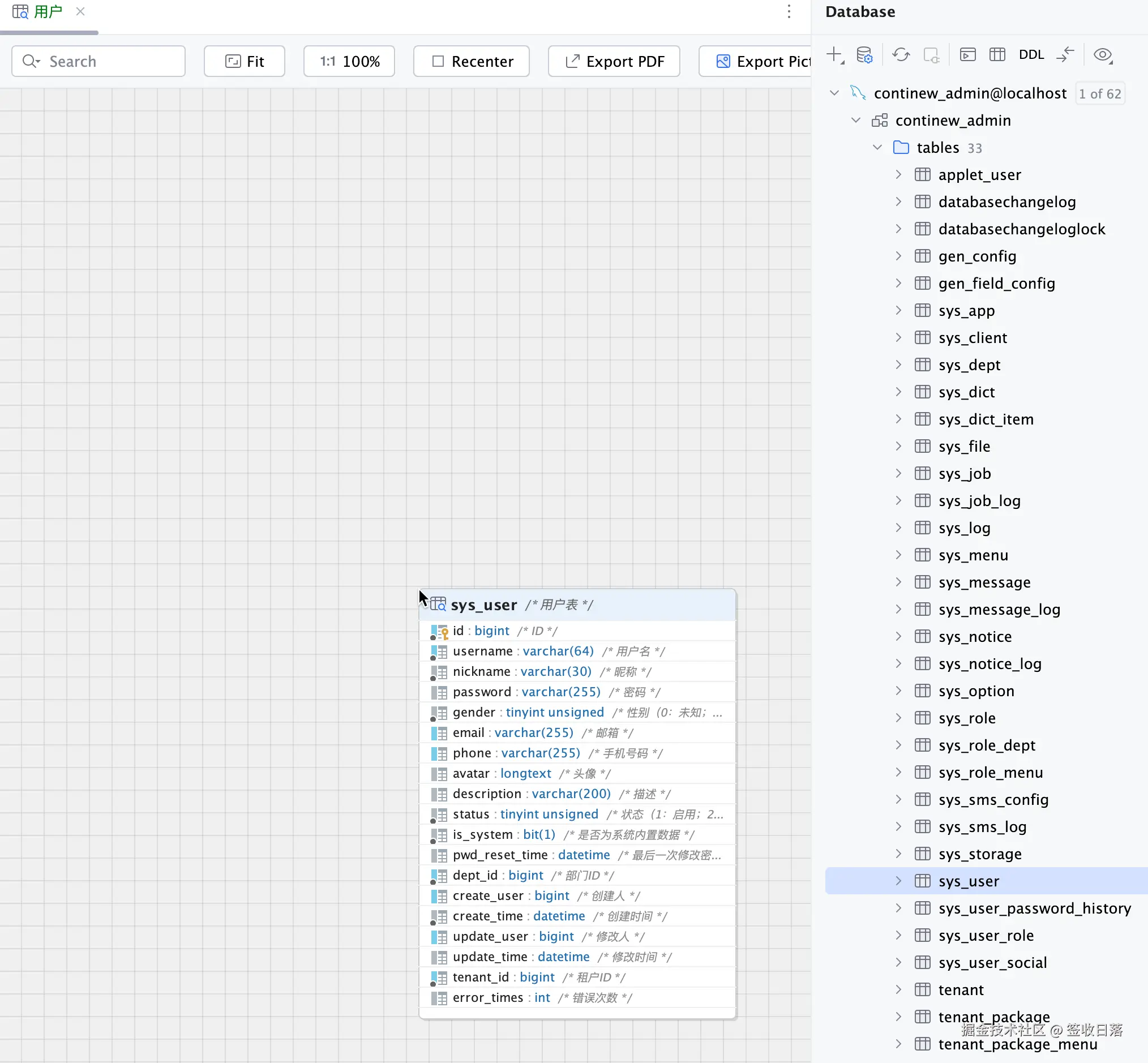
Task: Select the password column row
Action: coord(577,692)
